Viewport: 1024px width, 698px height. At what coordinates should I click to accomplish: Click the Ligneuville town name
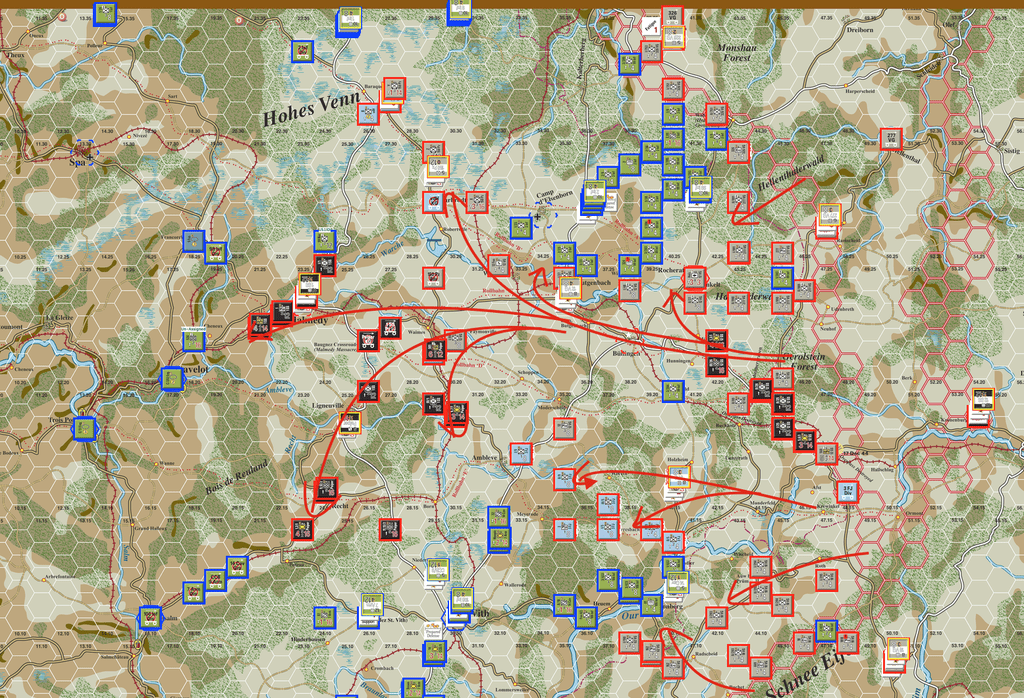[328, 405]
